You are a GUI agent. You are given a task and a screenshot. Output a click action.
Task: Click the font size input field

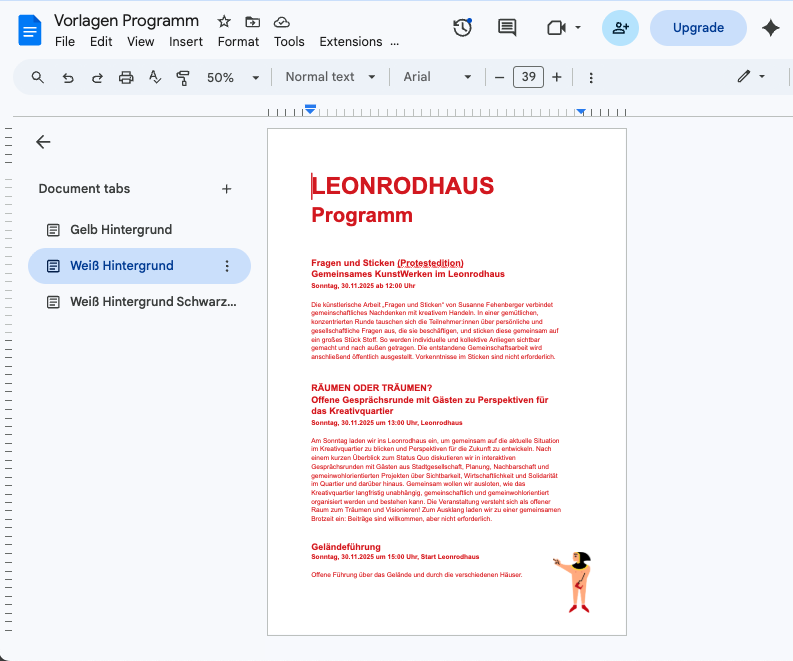click(528, 77)
